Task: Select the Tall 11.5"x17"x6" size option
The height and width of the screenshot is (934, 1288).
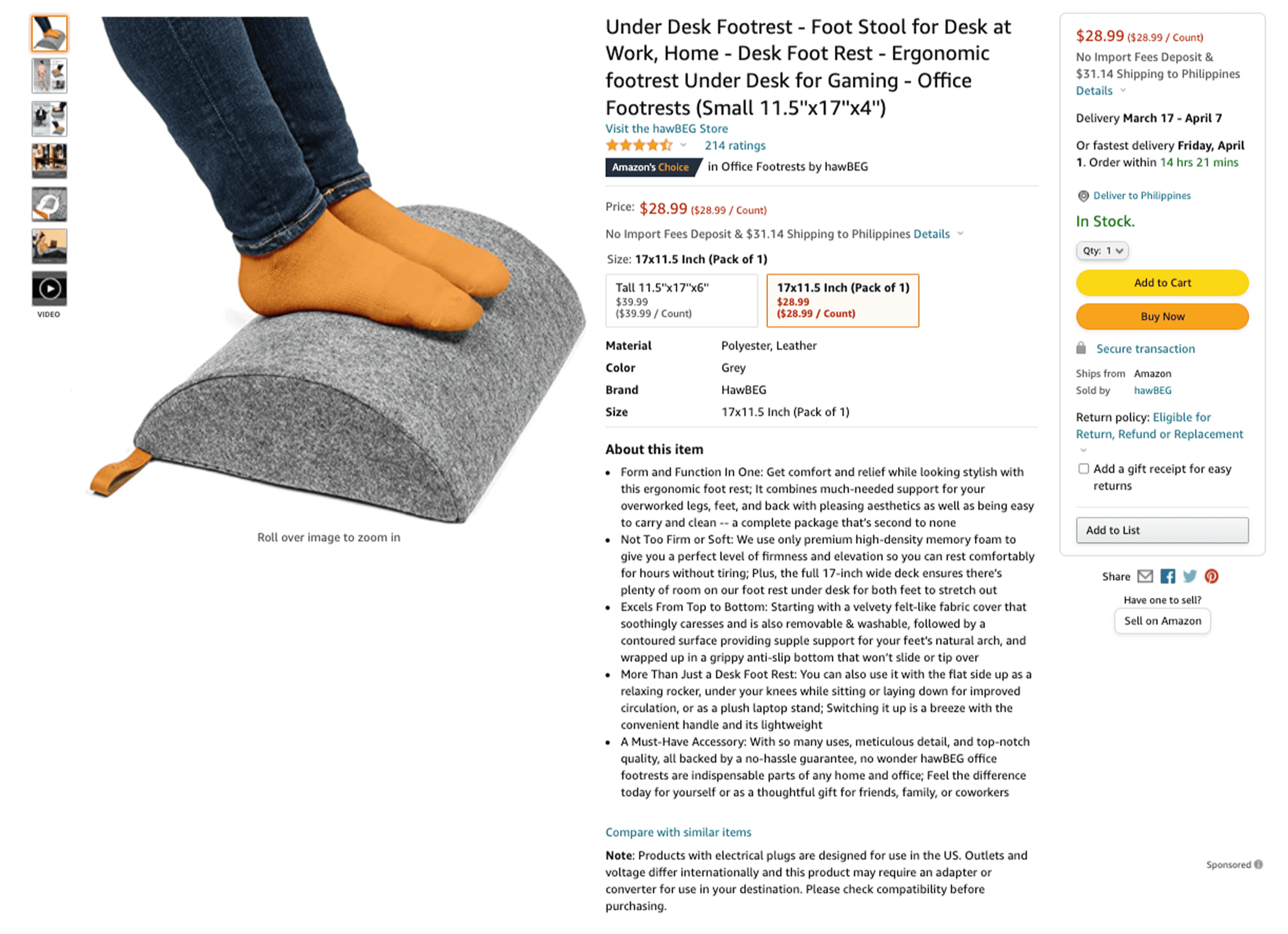Action: click(682, 301)
